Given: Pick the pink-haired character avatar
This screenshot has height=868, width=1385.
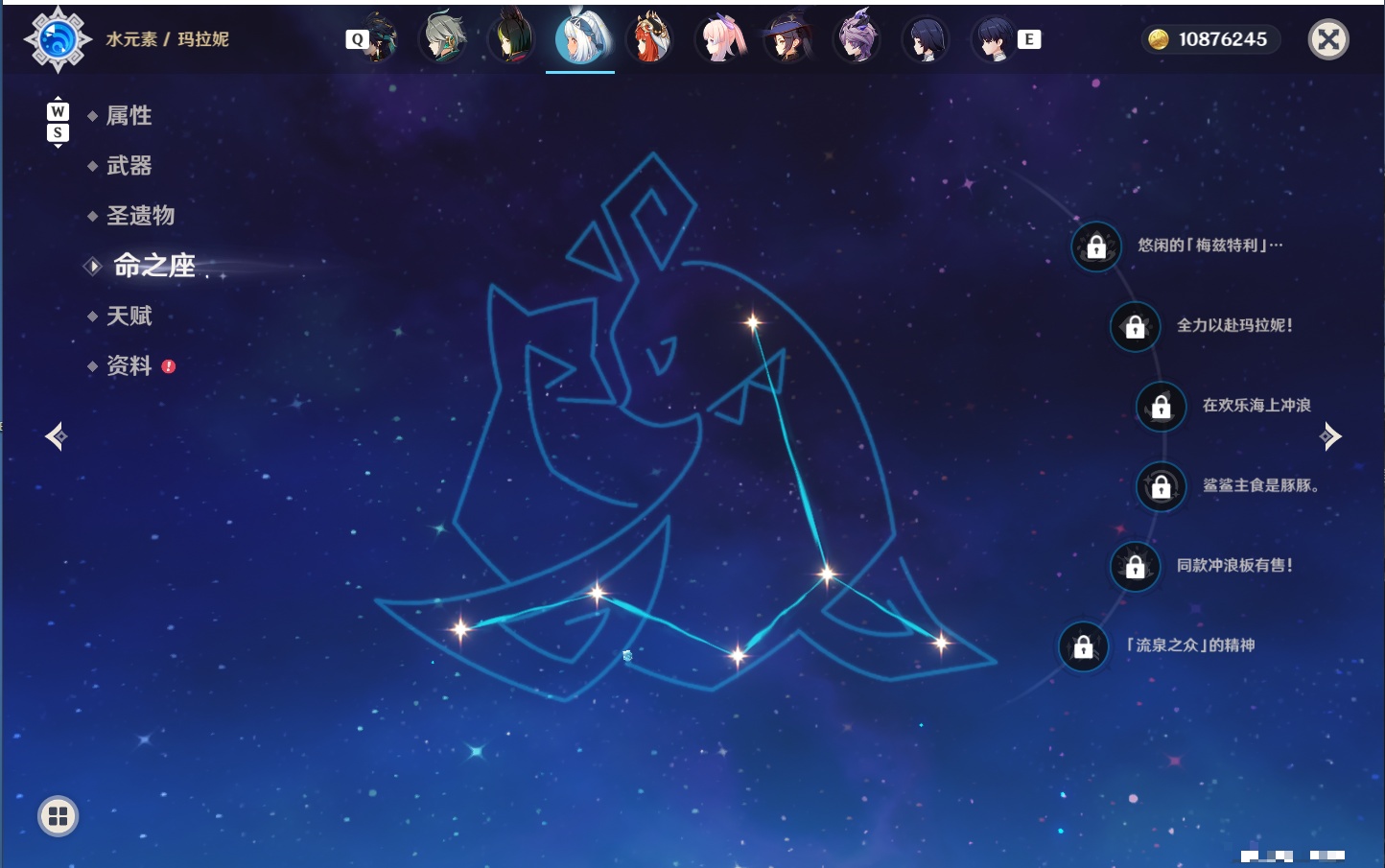Looking at the screenshot, I should pos(719,38).
